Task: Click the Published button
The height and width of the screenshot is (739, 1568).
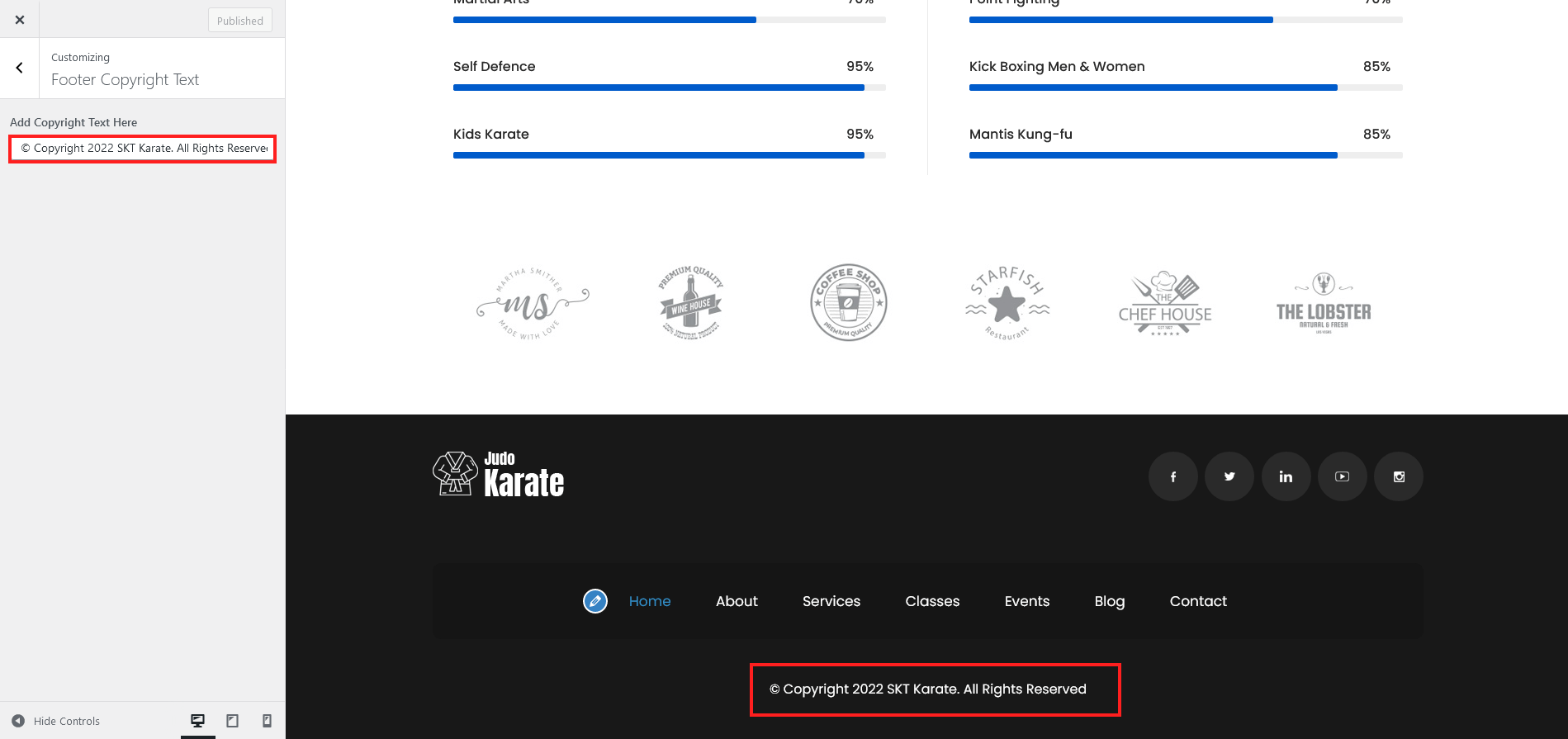Action: click(240, 21)
